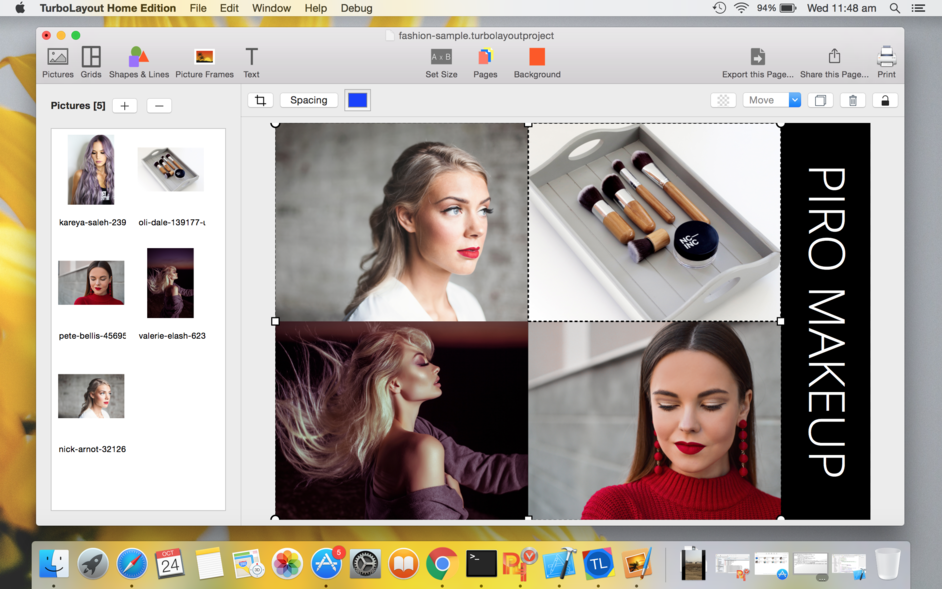Screen dimensions: 942x589
Task: Click the Spacing button
Action: click(309, 100)
